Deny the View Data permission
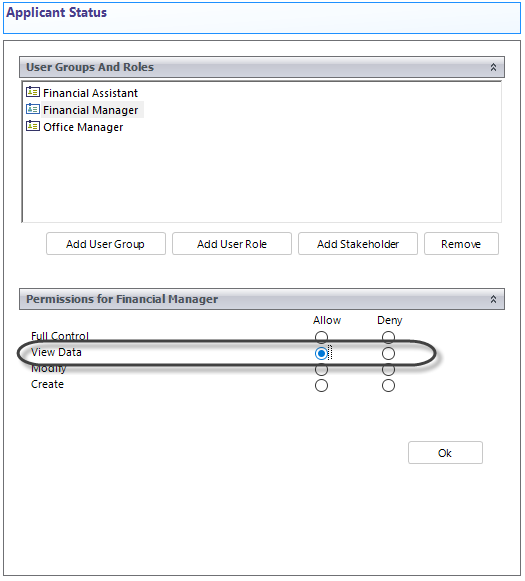Viewport: 525px width, 581px height. point(388,353)
